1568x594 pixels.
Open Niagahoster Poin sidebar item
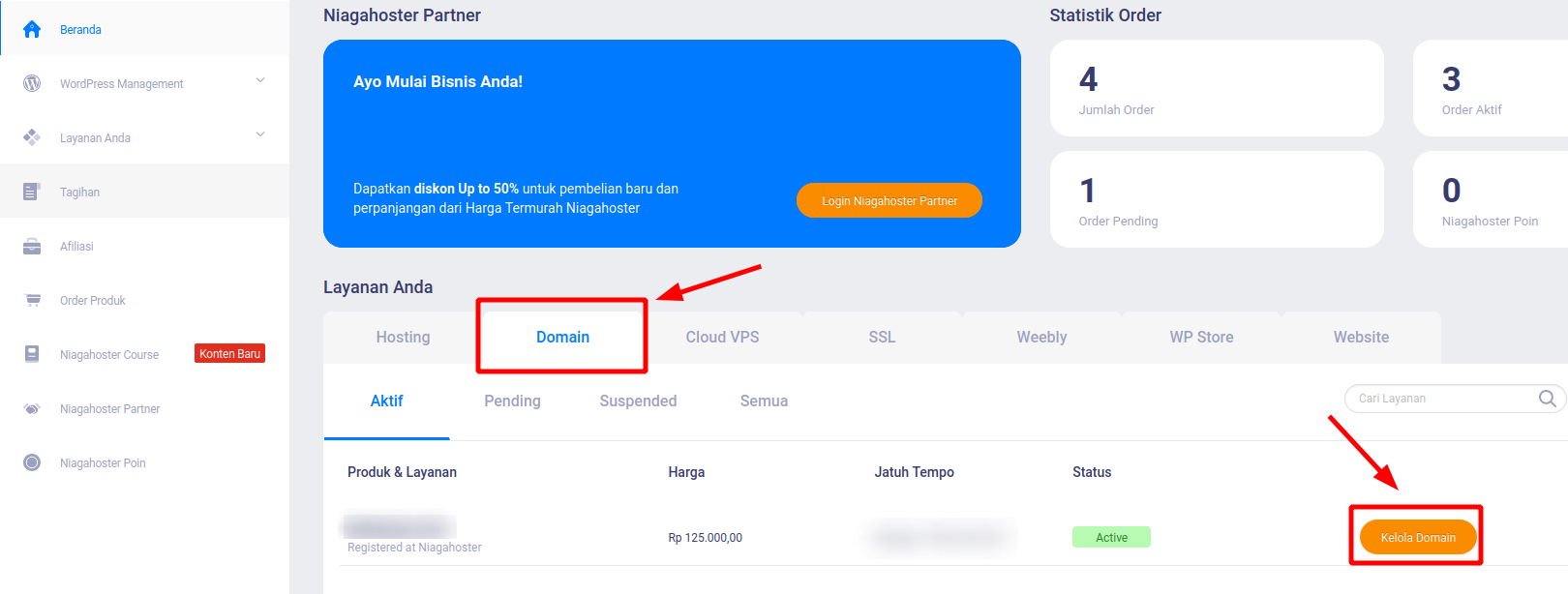pyautogui.click(x=145, y=462)
